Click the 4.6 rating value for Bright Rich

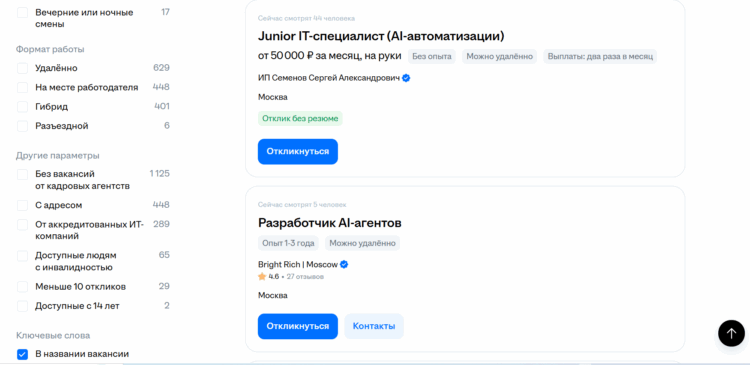click(x=274, y=277)
